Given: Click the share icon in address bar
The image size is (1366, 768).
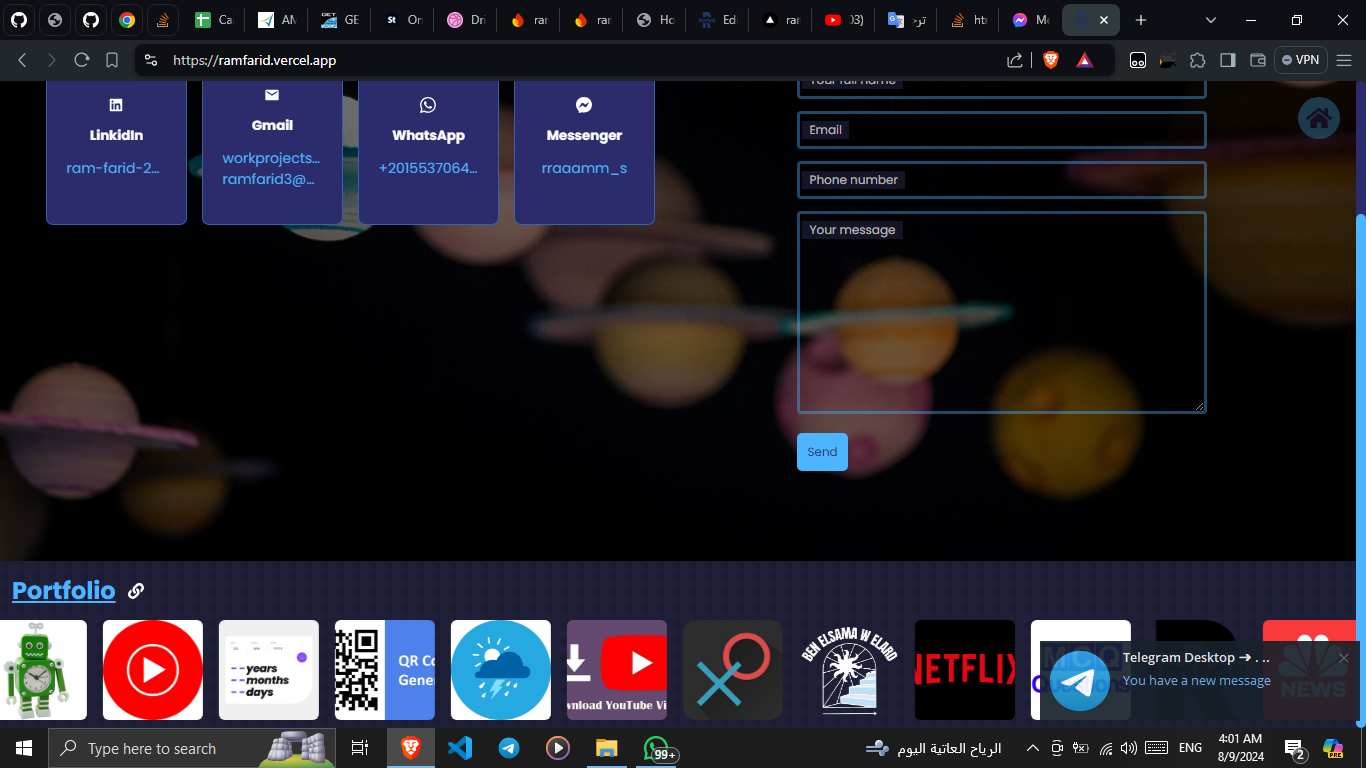Looking at the screenshot, I should (1015, 60).
